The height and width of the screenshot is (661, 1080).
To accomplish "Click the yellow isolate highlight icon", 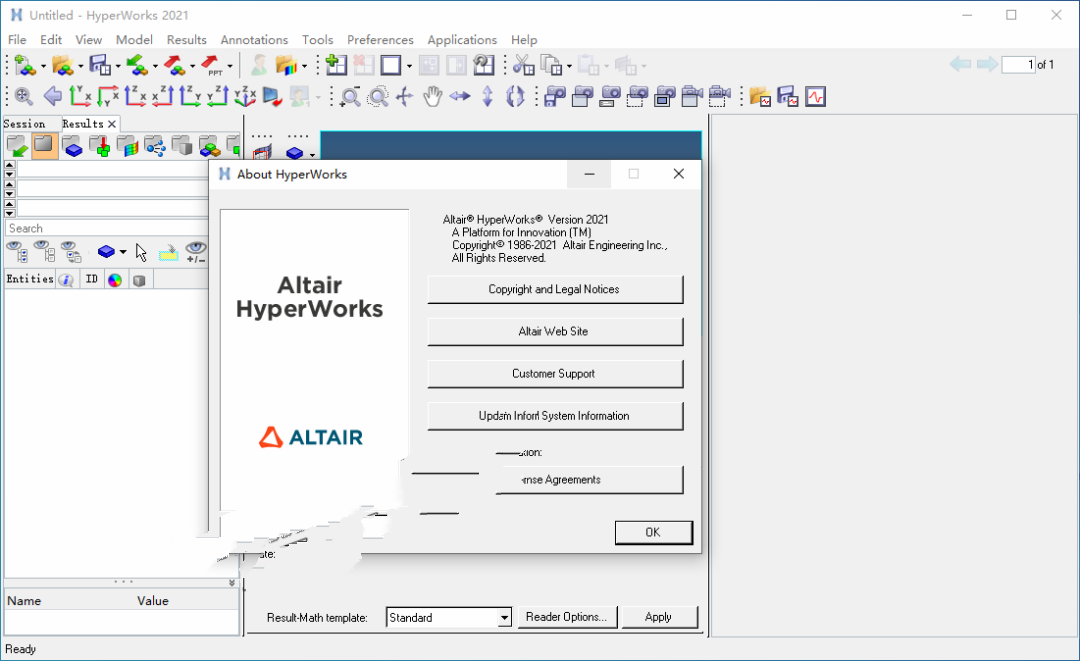I will point(169,253).
